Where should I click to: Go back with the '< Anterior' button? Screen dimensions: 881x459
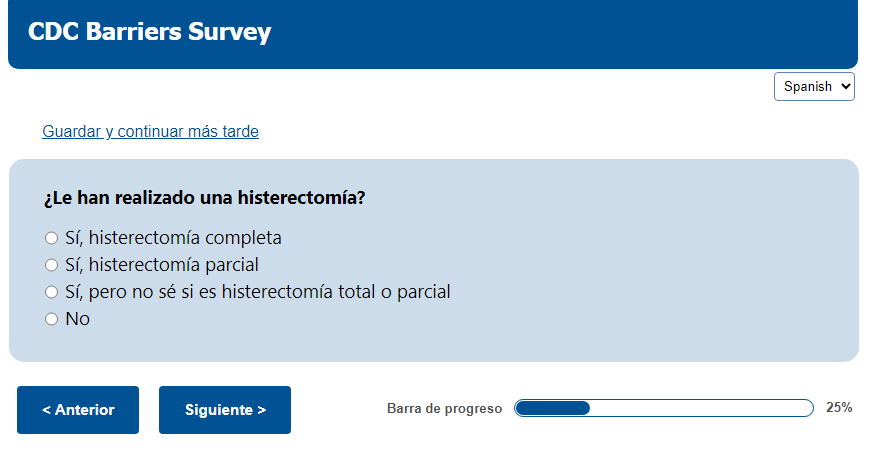pos(78,410)
